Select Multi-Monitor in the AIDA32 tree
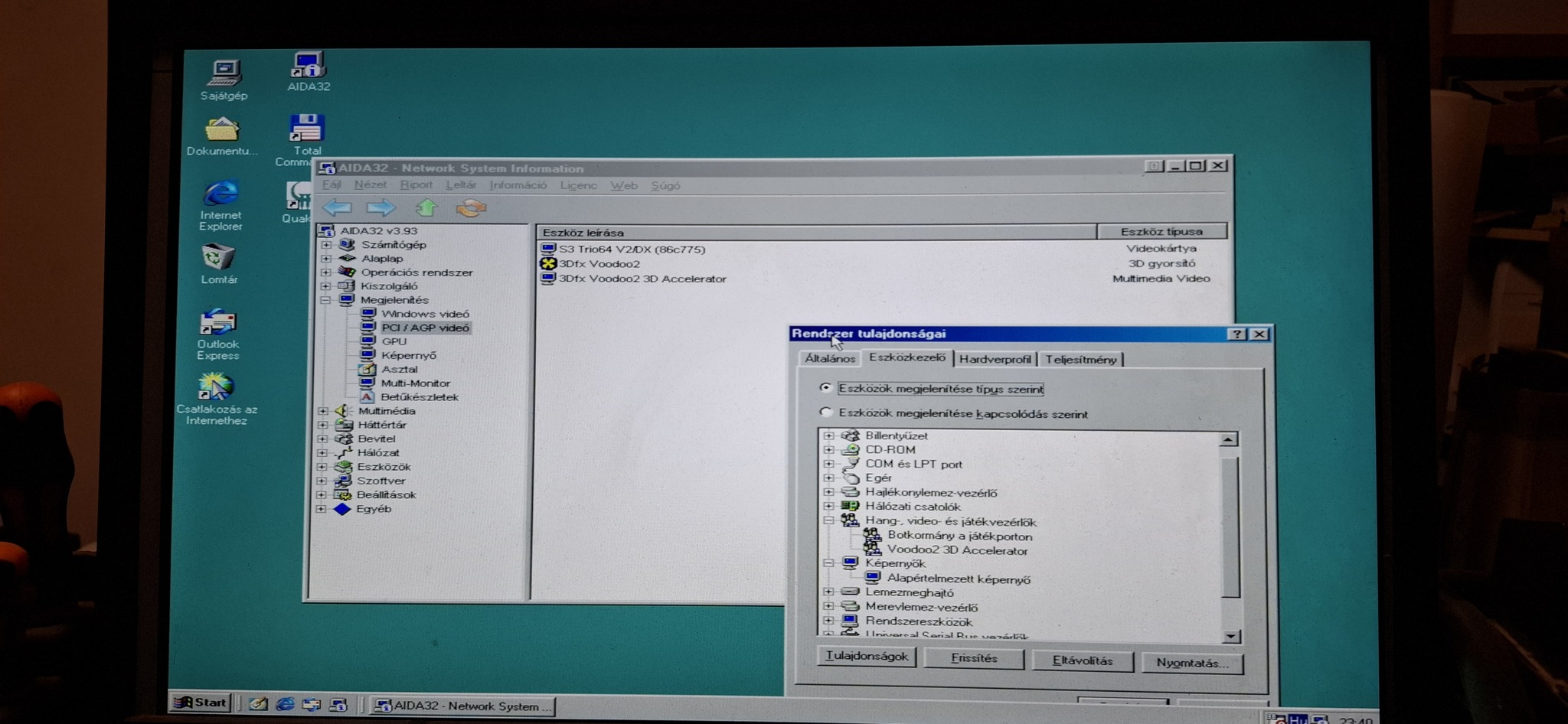 coord(415,383)
